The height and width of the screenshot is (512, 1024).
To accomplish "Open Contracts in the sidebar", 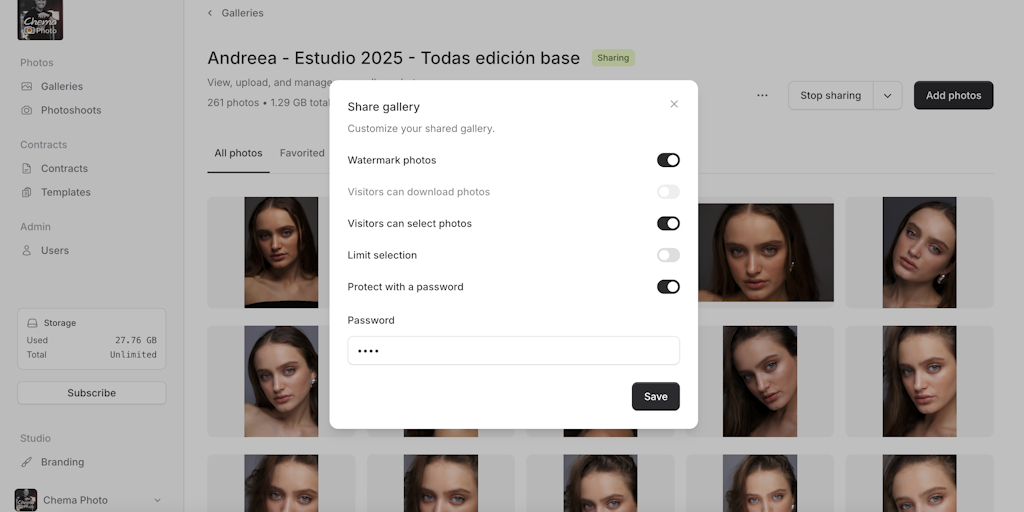I will click(x=64, y=168).
